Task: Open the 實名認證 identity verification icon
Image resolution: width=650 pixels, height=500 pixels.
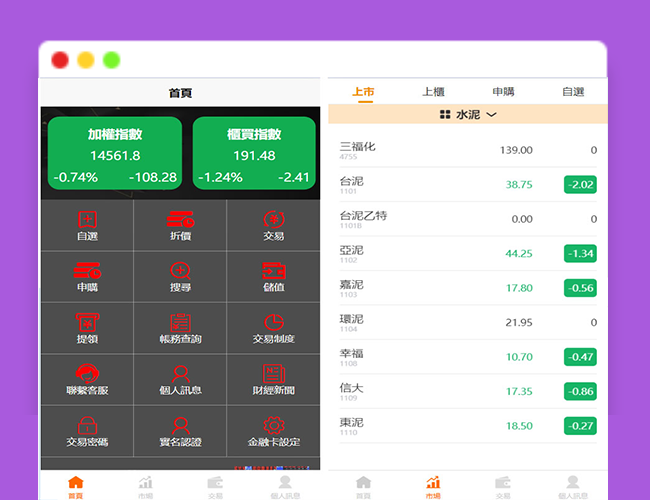Action: click(180, 426)
